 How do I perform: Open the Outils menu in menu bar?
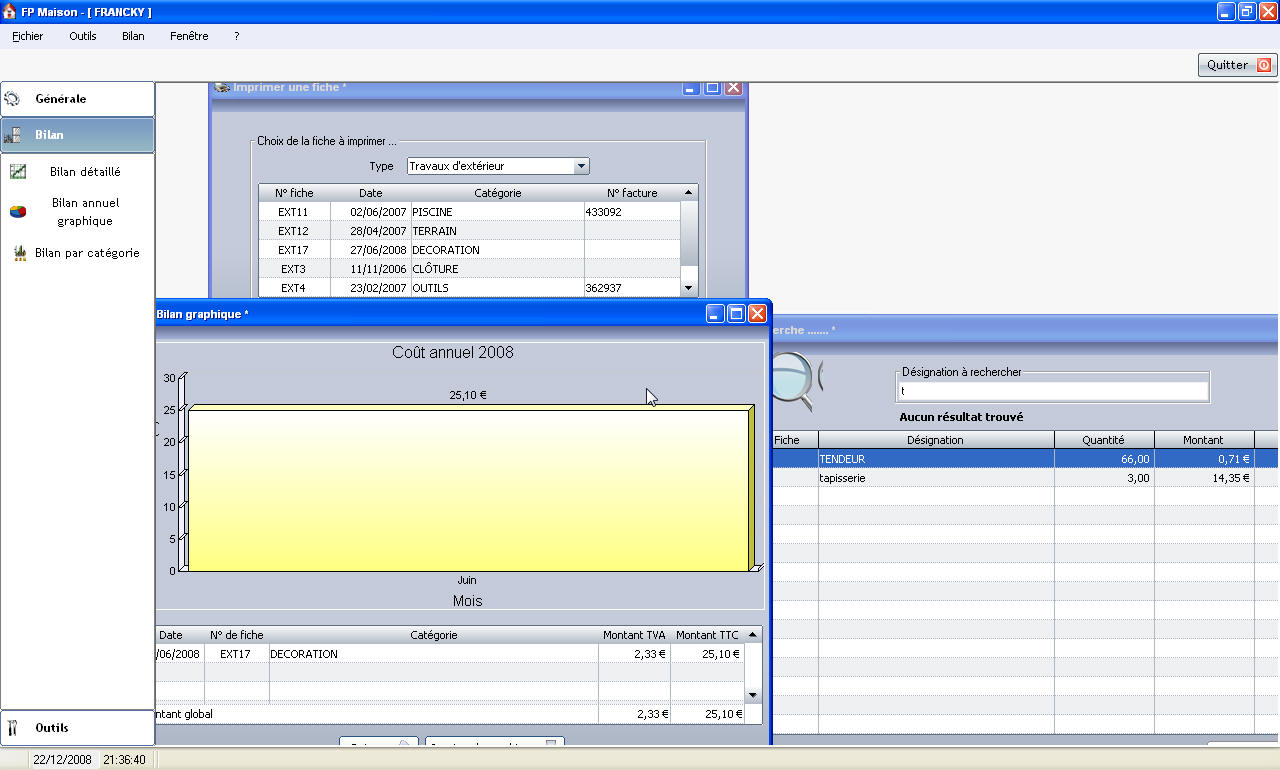83,36
